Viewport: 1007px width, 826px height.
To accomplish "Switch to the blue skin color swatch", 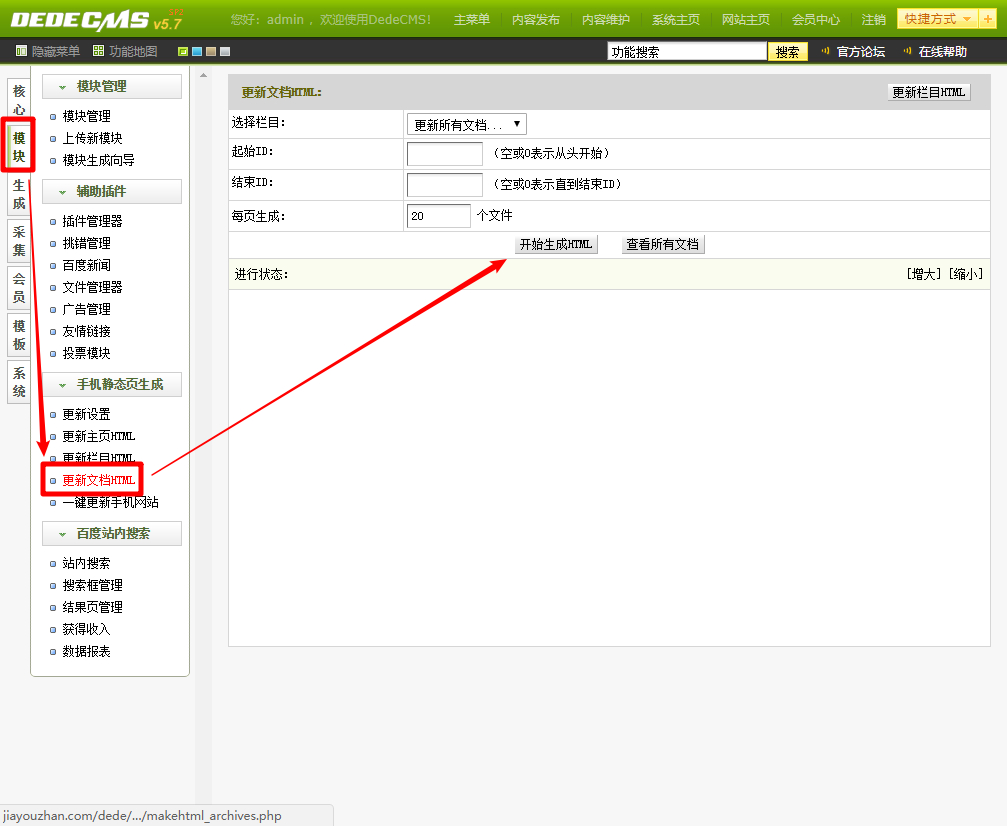I will tap(197, 52).
